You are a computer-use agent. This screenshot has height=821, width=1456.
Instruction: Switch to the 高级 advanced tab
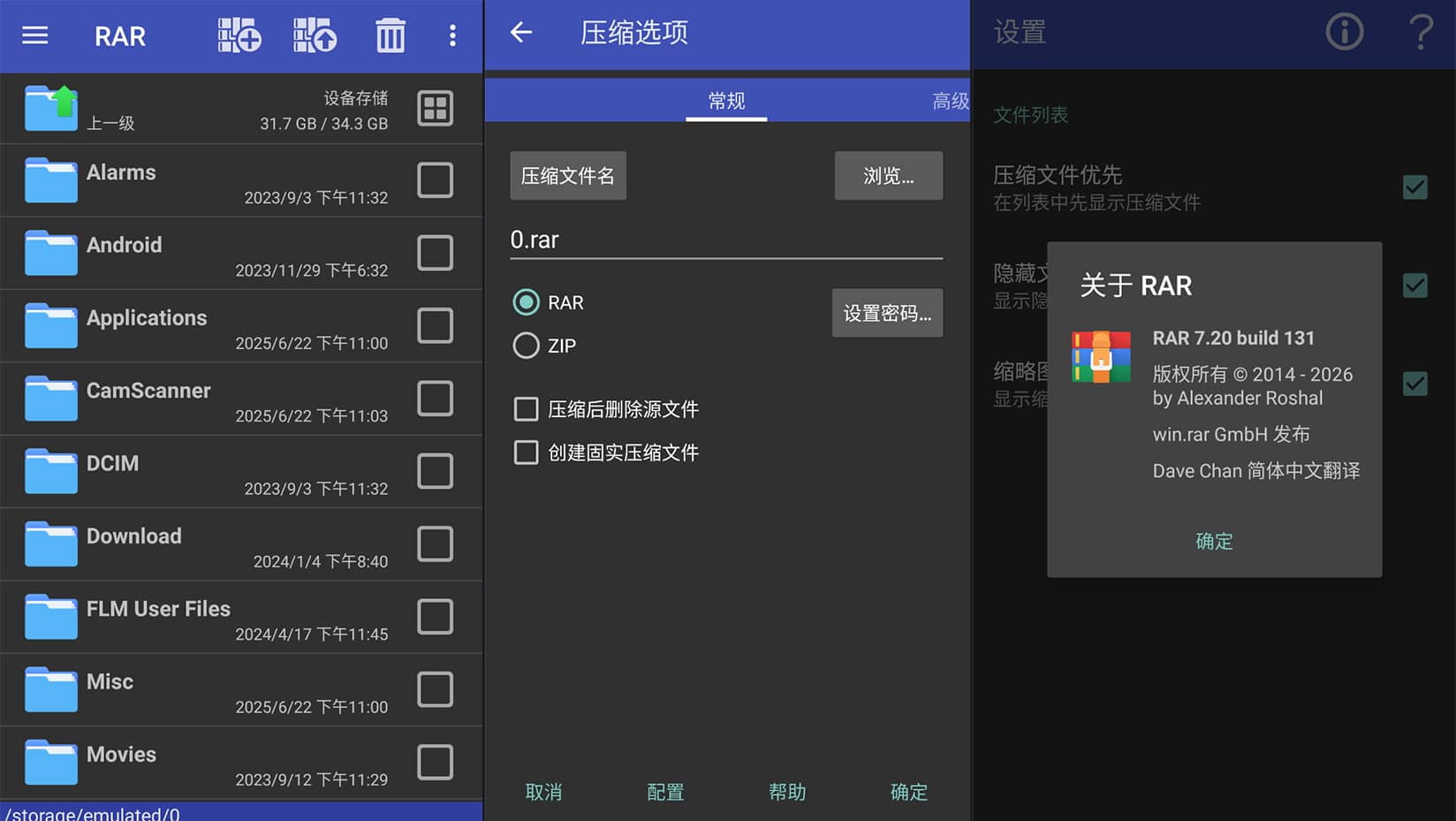(x=950, y=101)
